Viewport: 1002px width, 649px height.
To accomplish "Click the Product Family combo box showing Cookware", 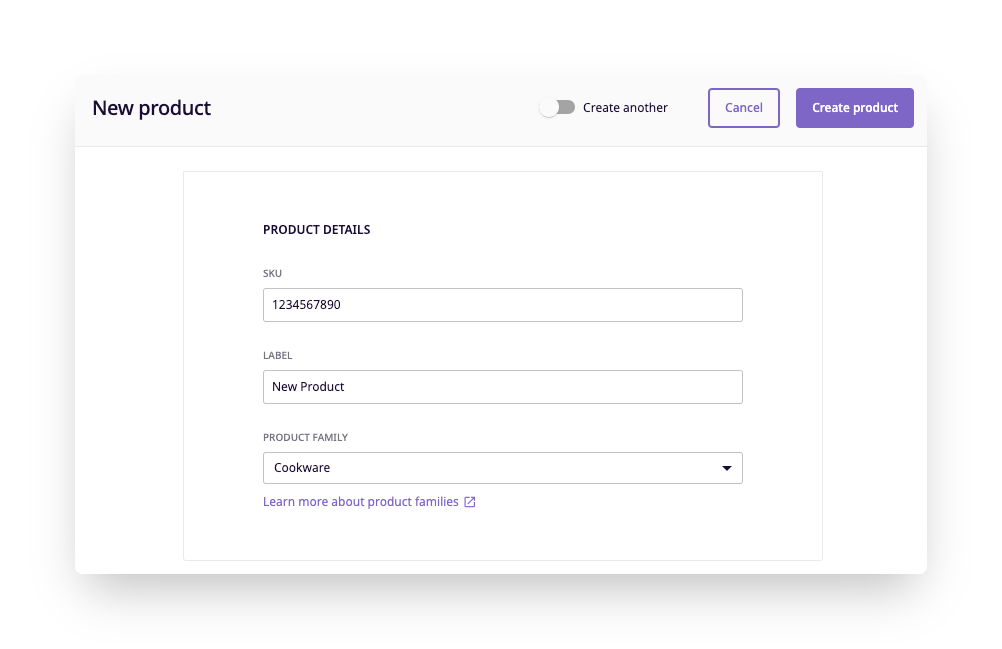I will click(502, 467).
